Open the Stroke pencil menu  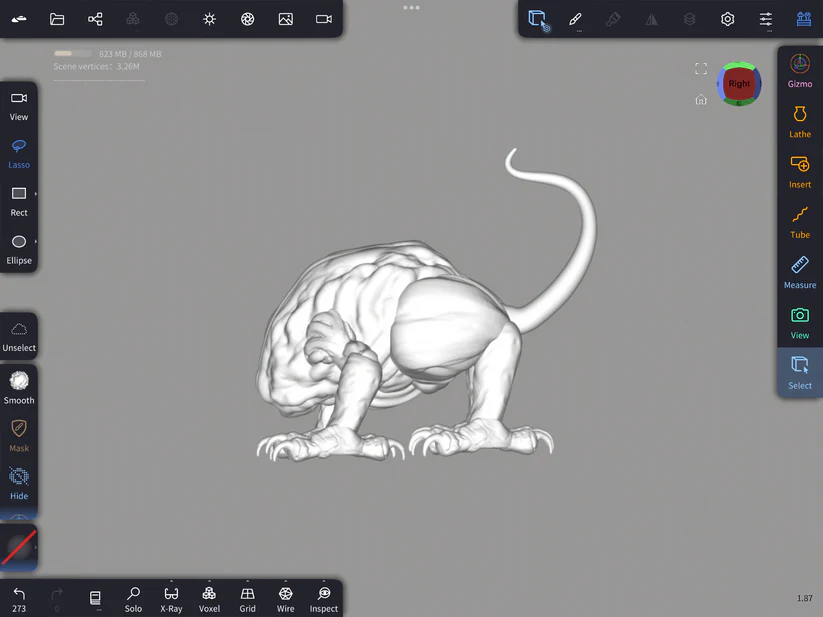click(575, 20)
